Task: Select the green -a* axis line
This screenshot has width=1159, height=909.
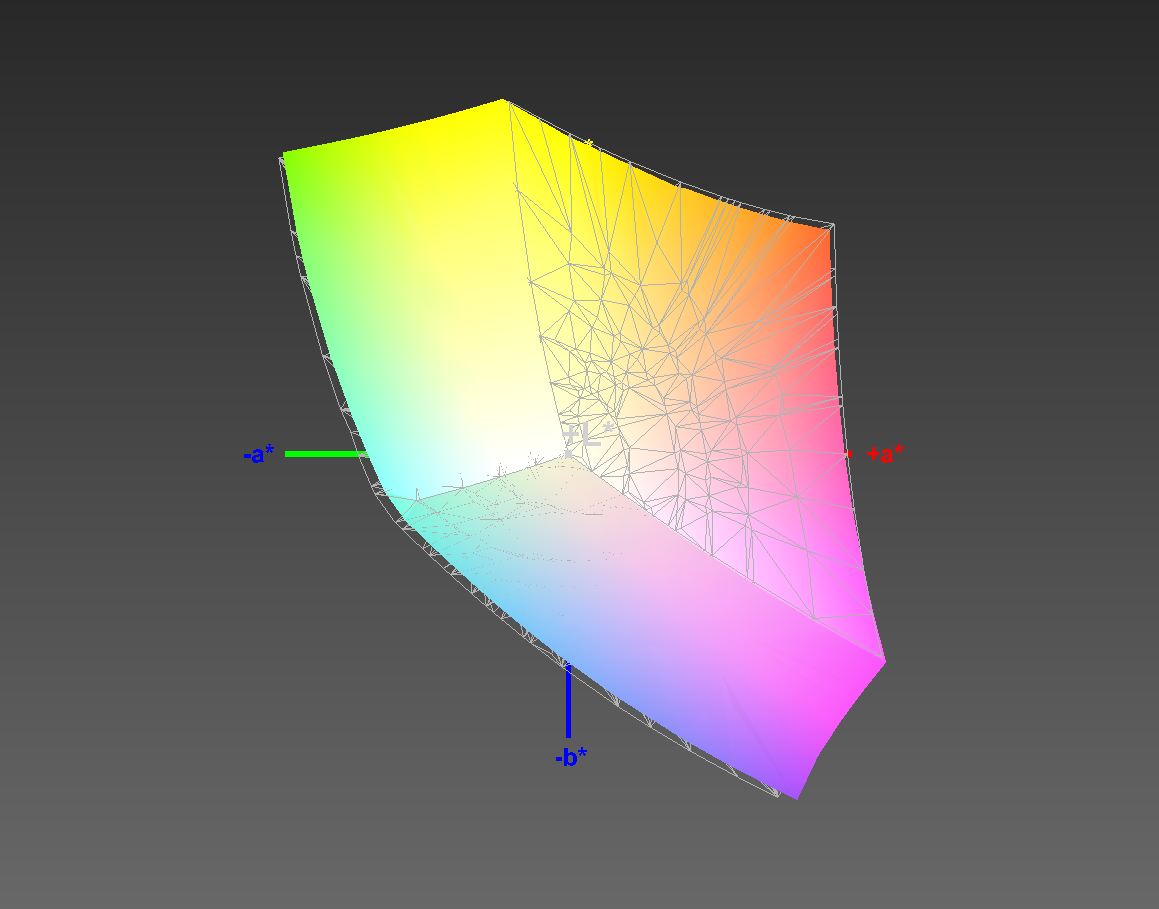Action: pos(325,454)
